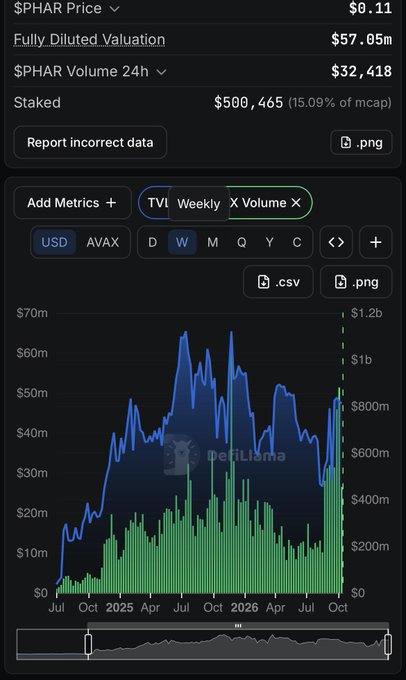Open the Fully Diluted Valuation link
Screen dimensions: 406x680
point(89,39)
